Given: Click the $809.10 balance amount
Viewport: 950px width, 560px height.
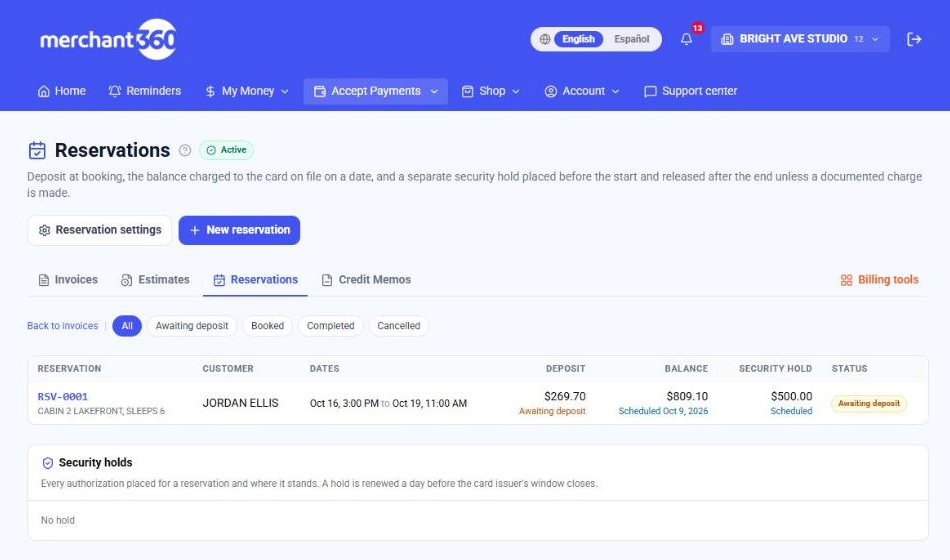Looking at the screenshot, I should pyautogui.click(x=687, y=397).
